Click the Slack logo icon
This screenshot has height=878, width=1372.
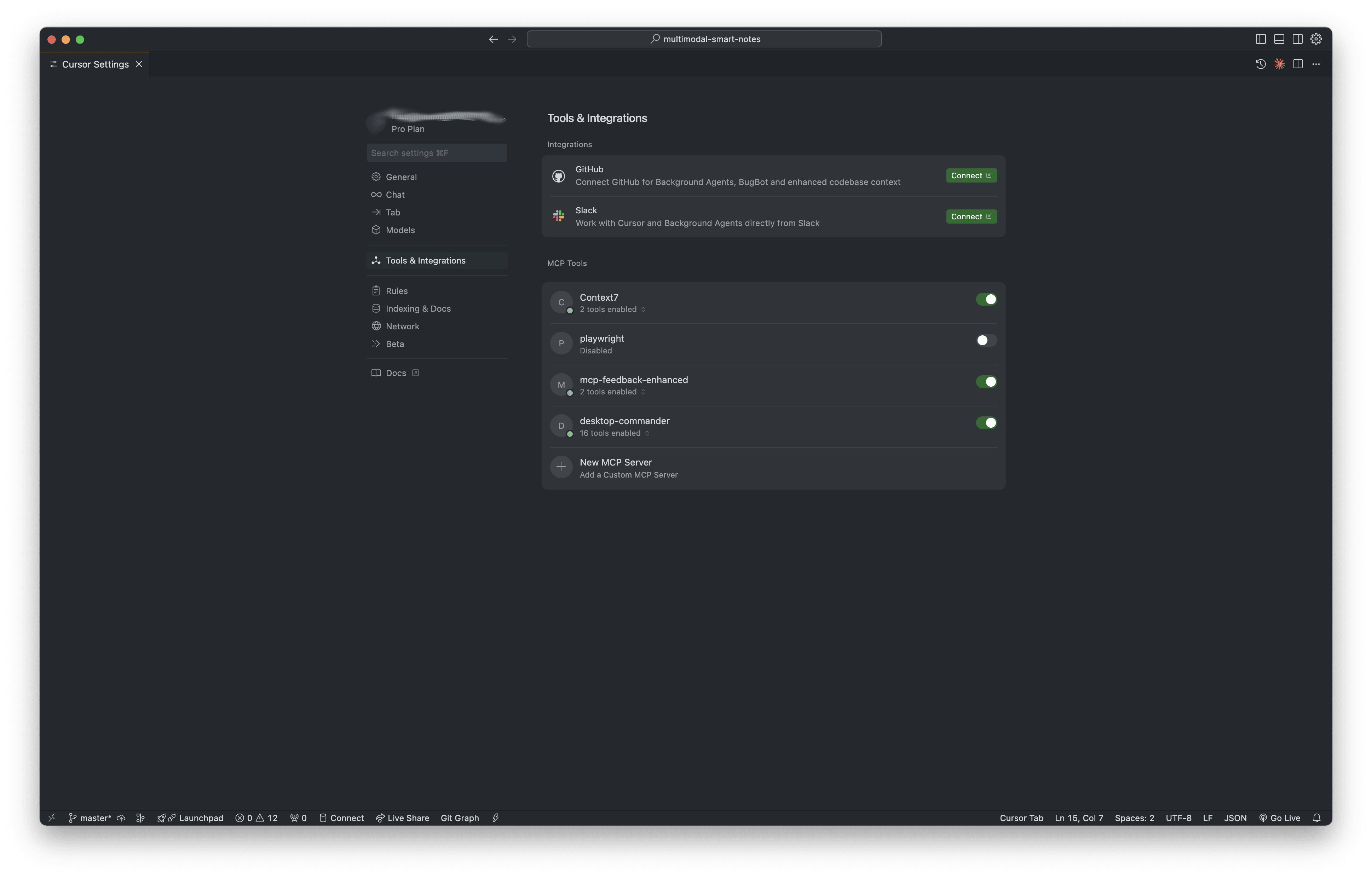[559, 216]
